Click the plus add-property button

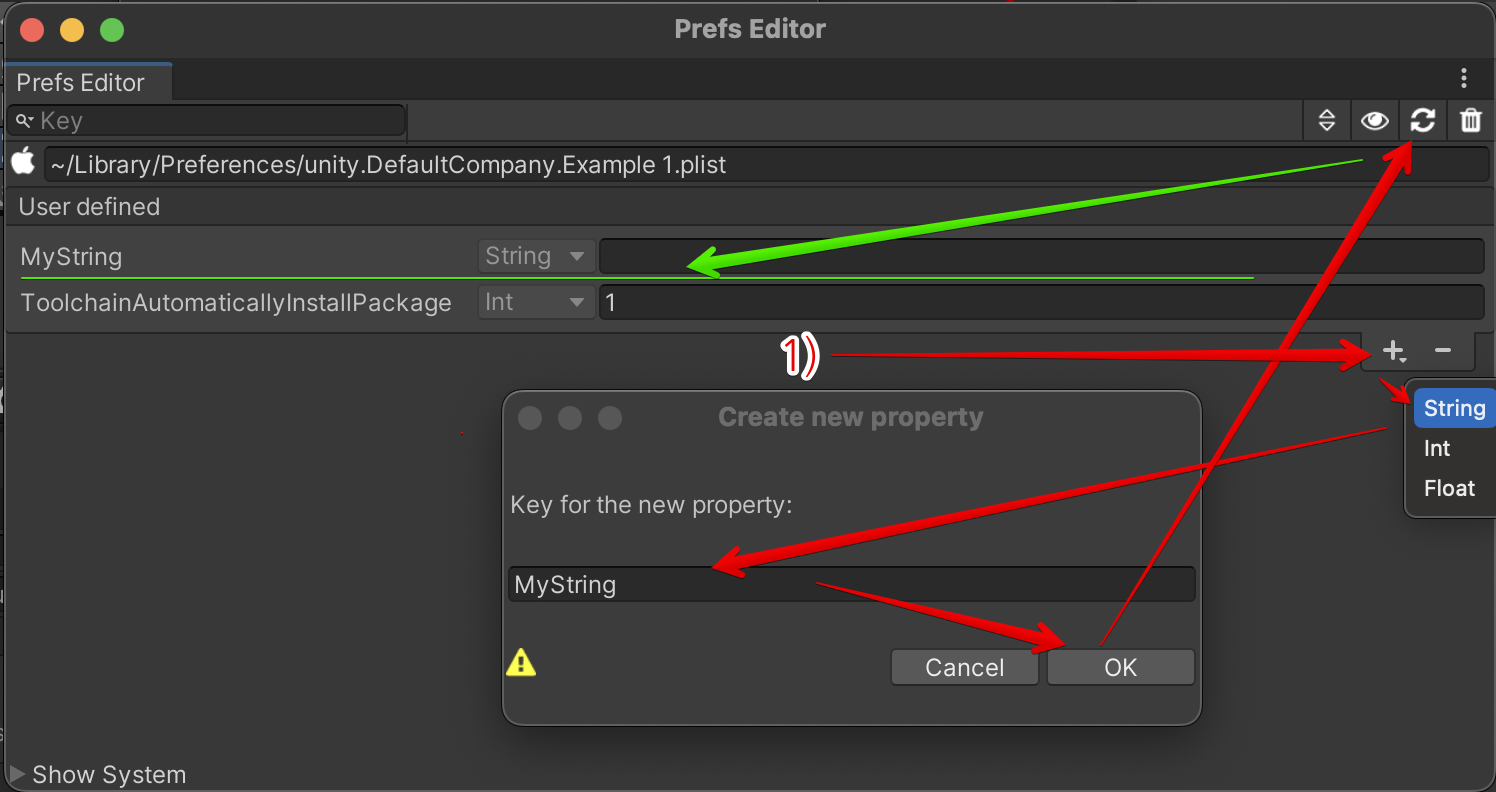coord(1393,351)
